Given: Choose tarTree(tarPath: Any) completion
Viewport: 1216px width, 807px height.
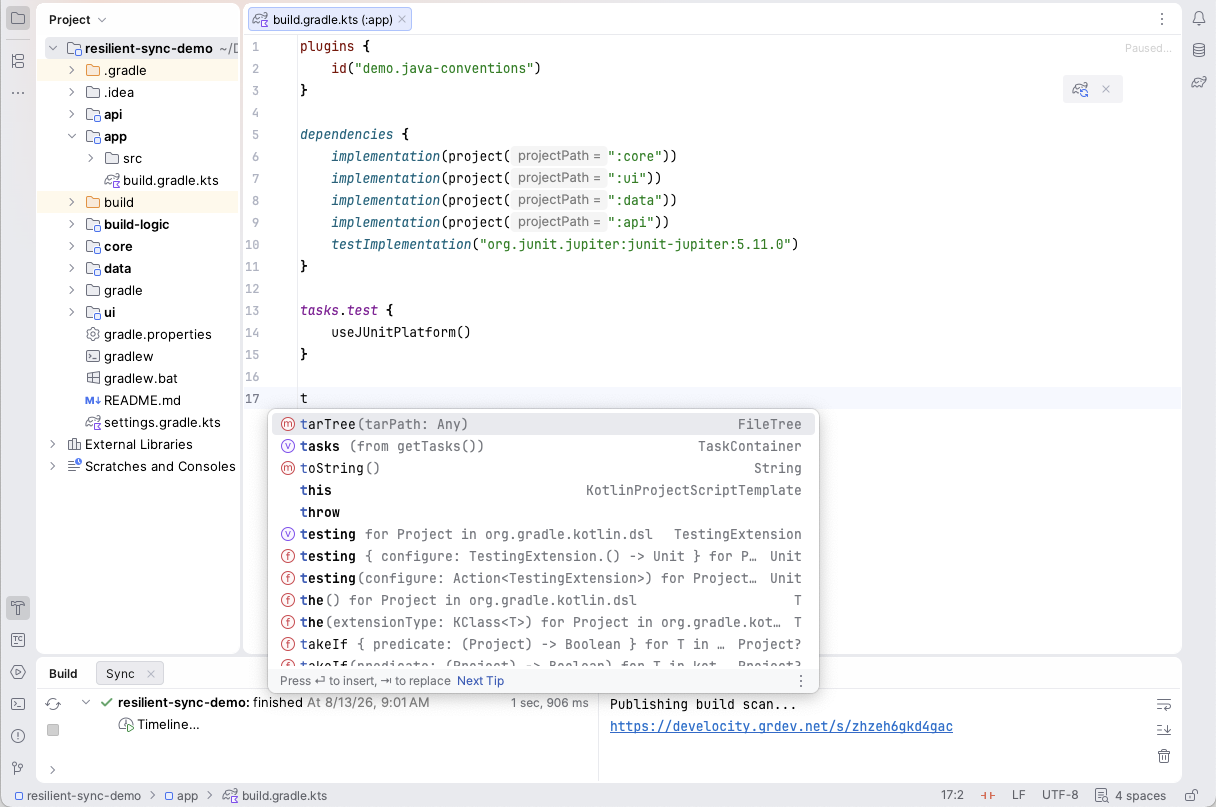Looking at the screenshot, I should [x=544, y=424].
